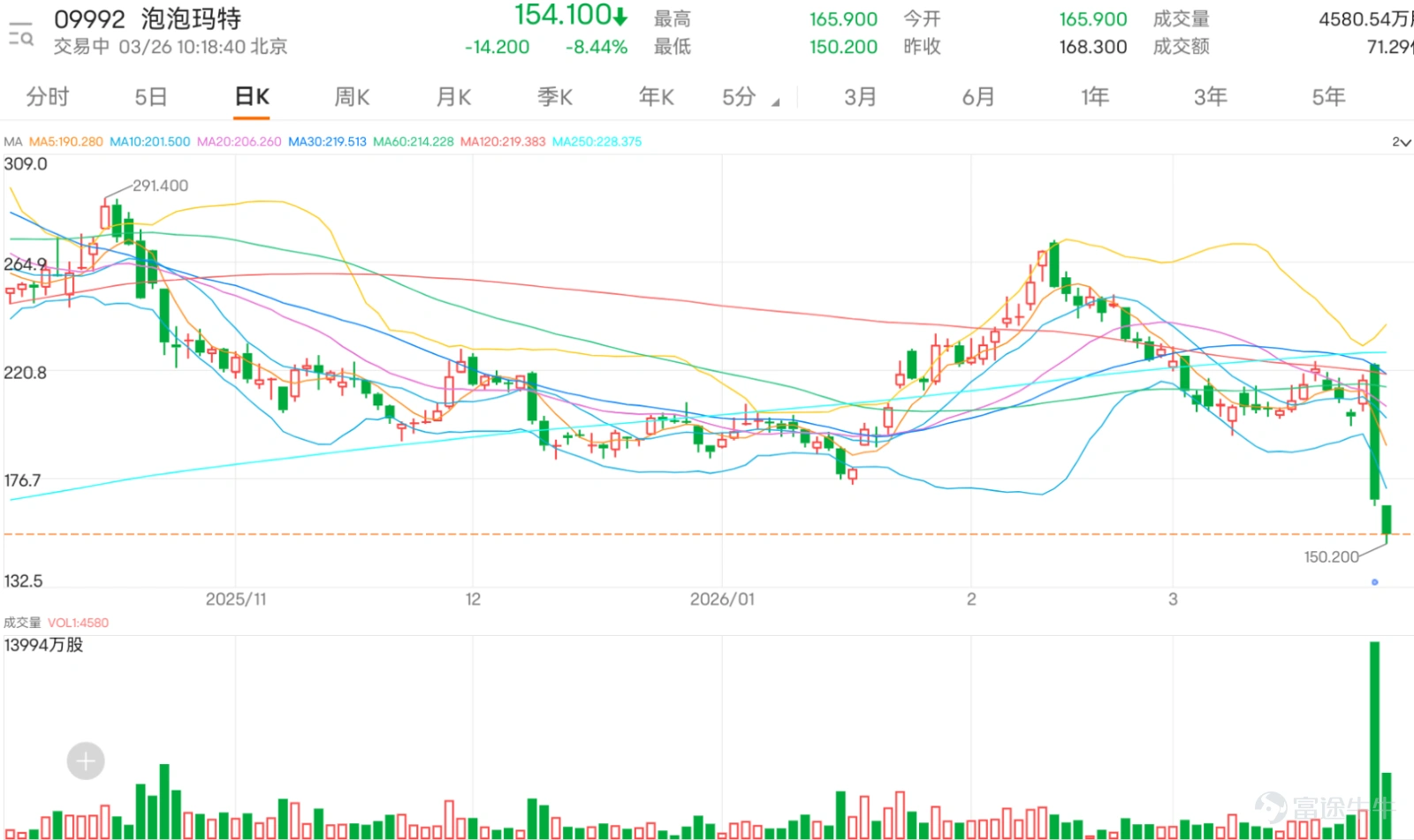Click the 150.200 low price marker
The height and width of the screenshot is (840, 1414).
coord(1331,556)
